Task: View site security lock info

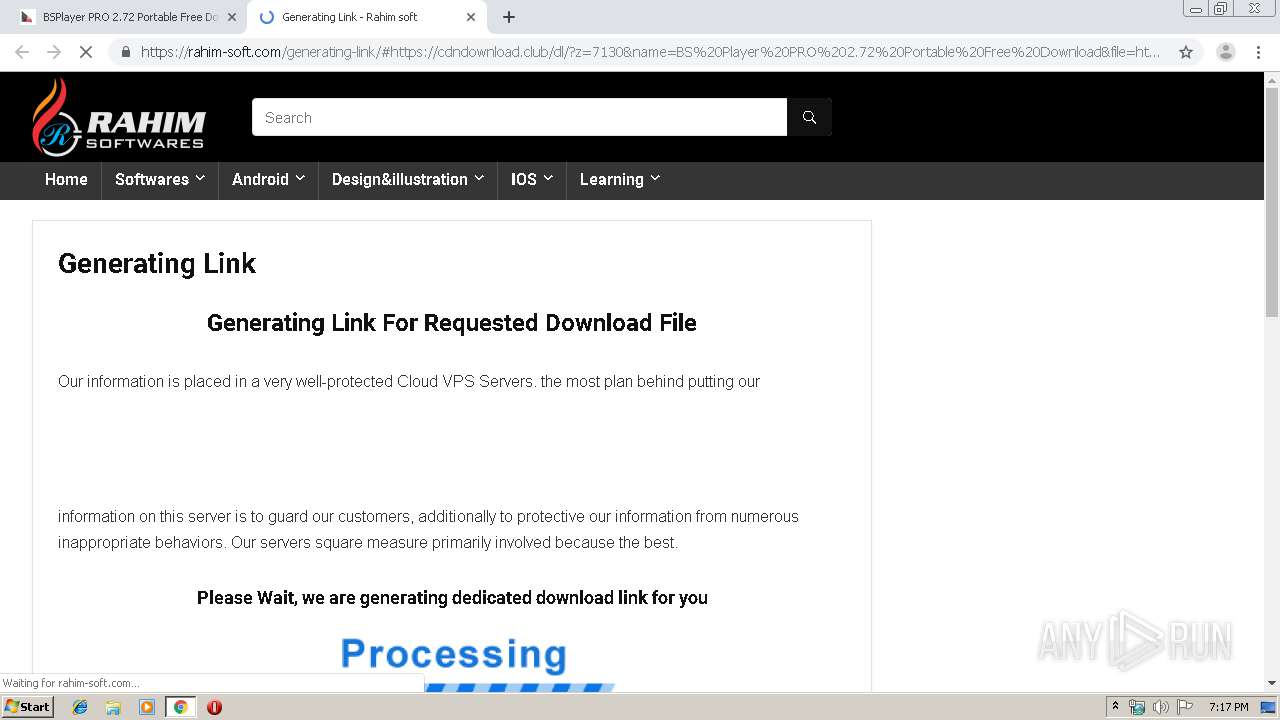Action: 125,52
